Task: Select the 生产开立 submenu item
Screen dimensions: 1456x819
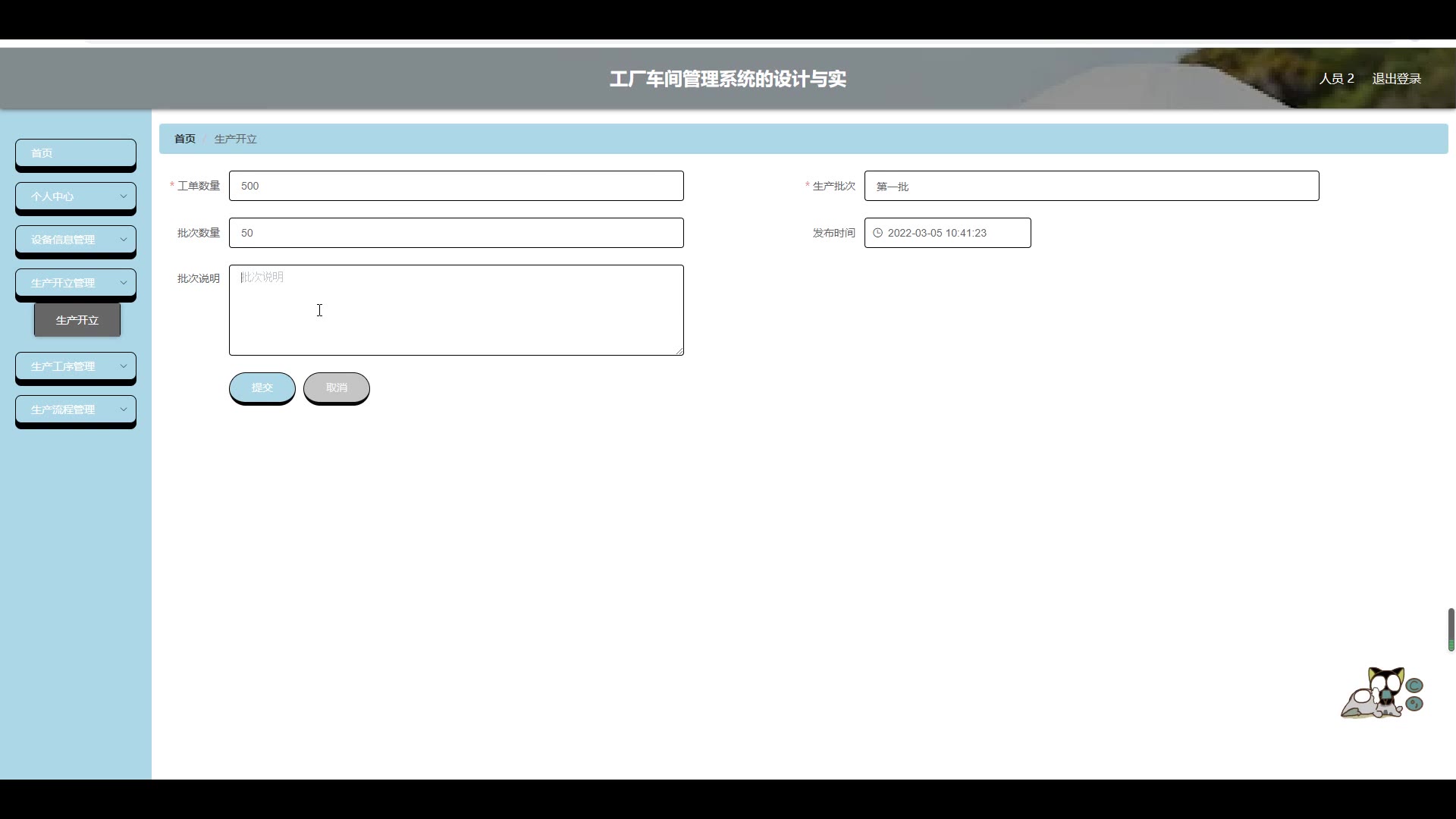Action: [x=77, y=320]
